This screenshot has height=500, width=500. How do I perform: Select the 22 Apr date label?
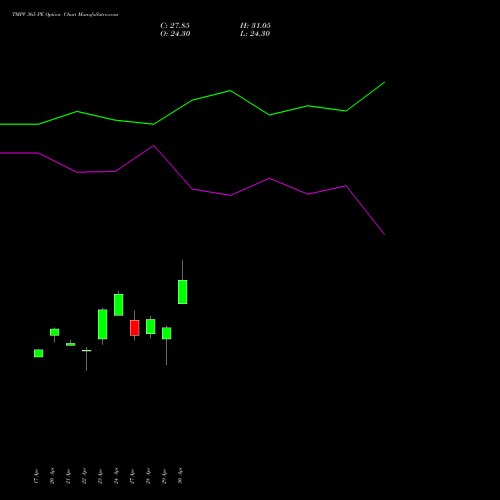pos(84,476)
